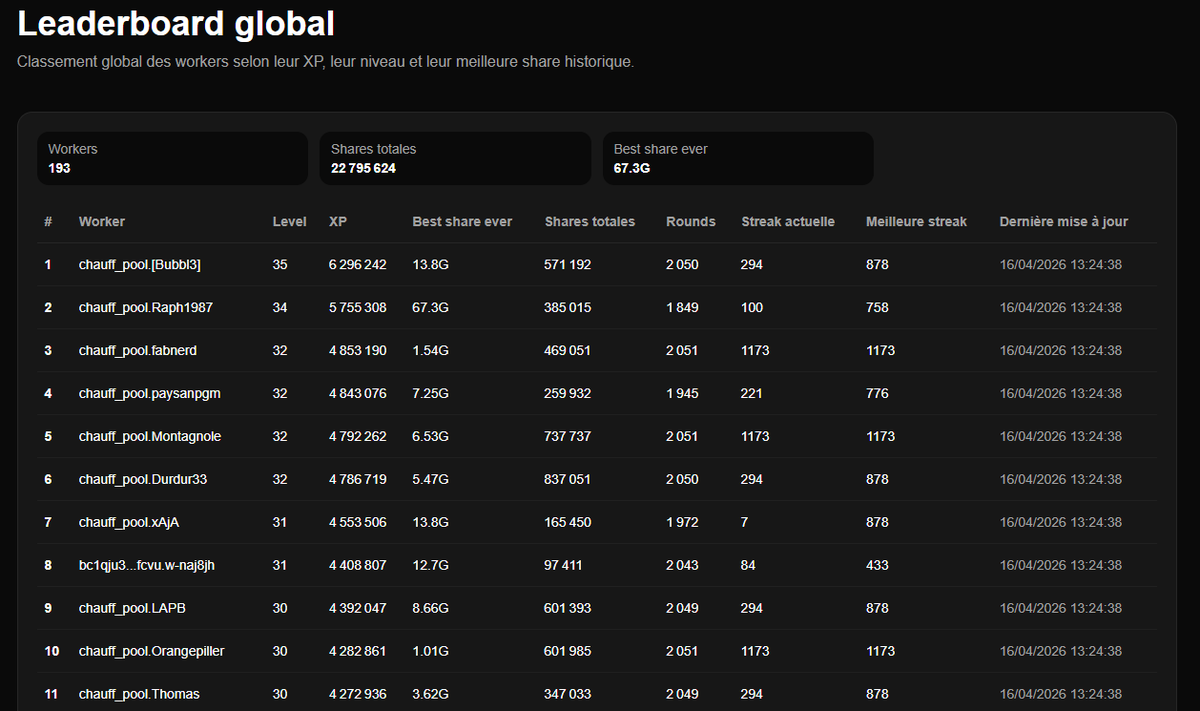Viewport: 1200px width, 711px height.
Task: Select worker chauff_pool.fabnerd
Action: coord(137,351)
